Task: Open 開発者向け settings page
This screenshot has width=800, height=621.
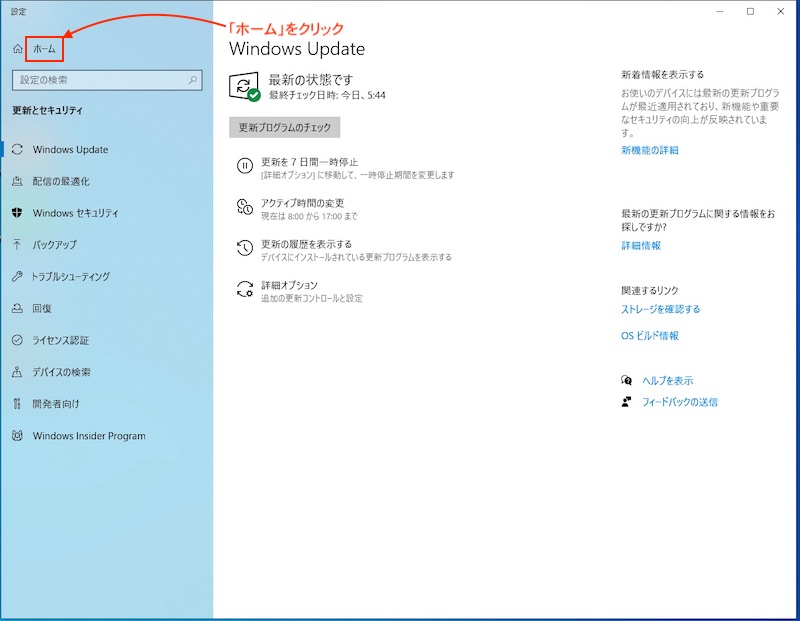Action: [56, 404]
